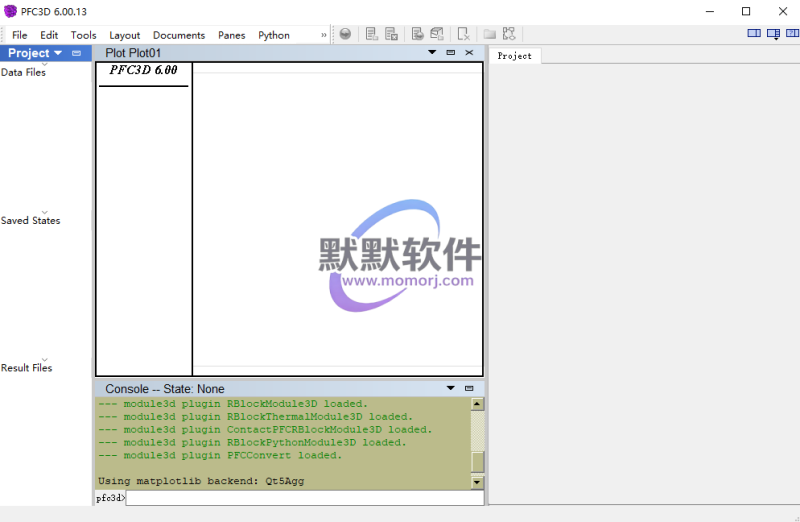Click the Plot Plot01 pane title
The height and width of the screenshot is (522, 800).
coord(133,53)
